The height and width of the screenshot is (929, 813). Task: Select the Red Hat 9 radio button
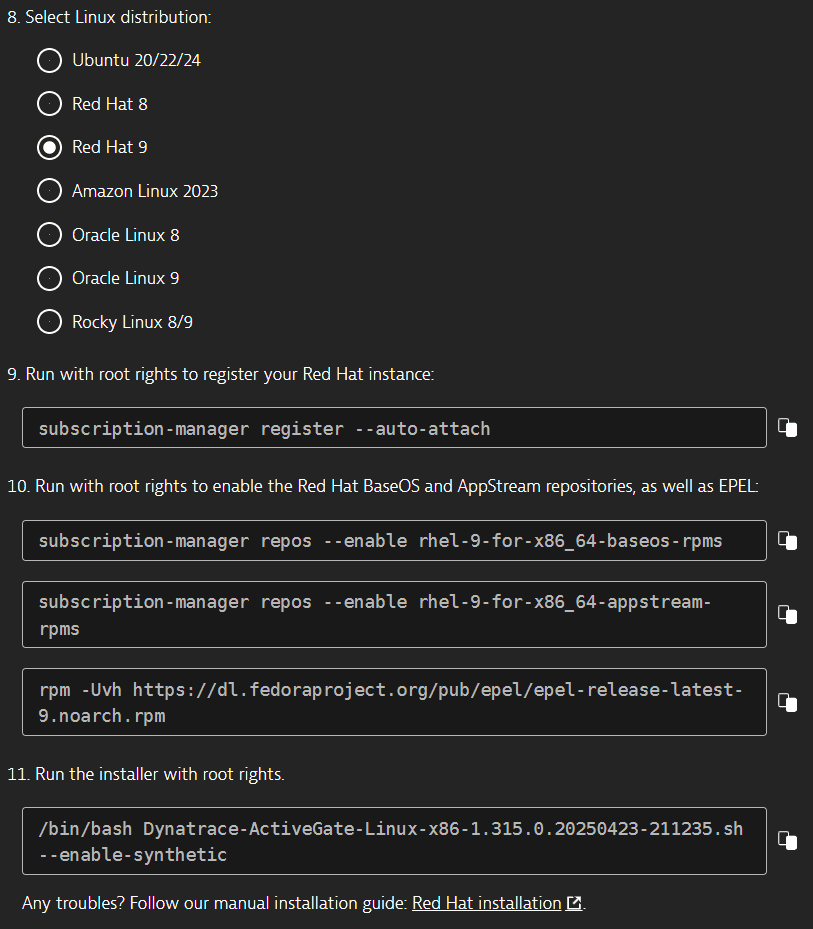49,148
